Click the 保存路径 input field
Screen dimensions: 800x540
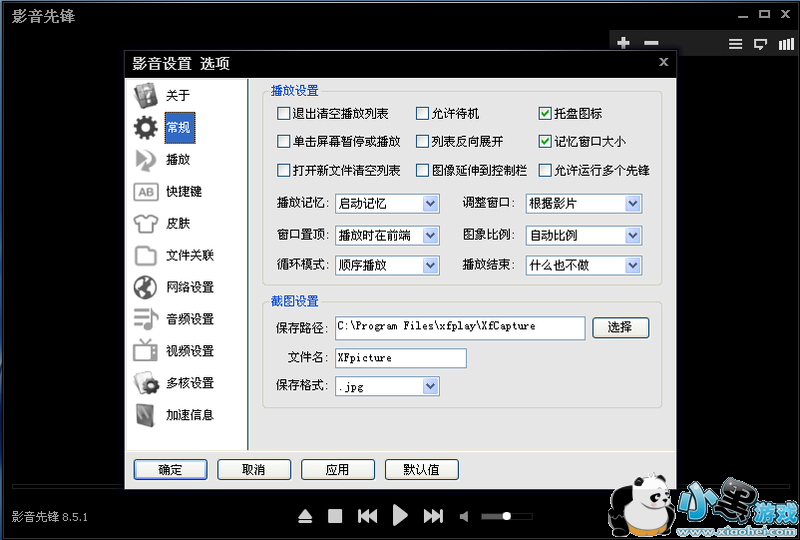click(460, 328)
